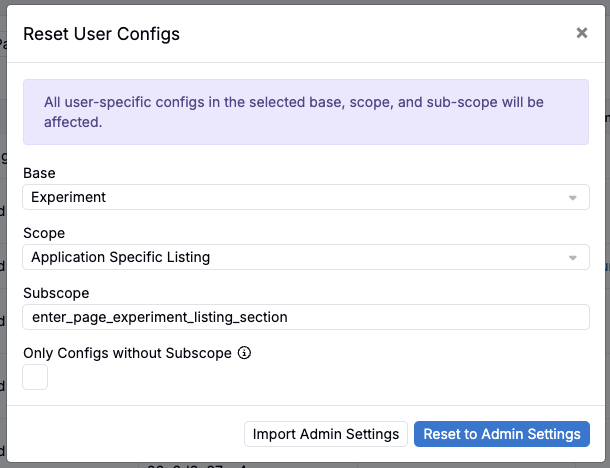Select the Experiment text in the Base field
Screen dimensions: 610x468
[x=68, y=197]
